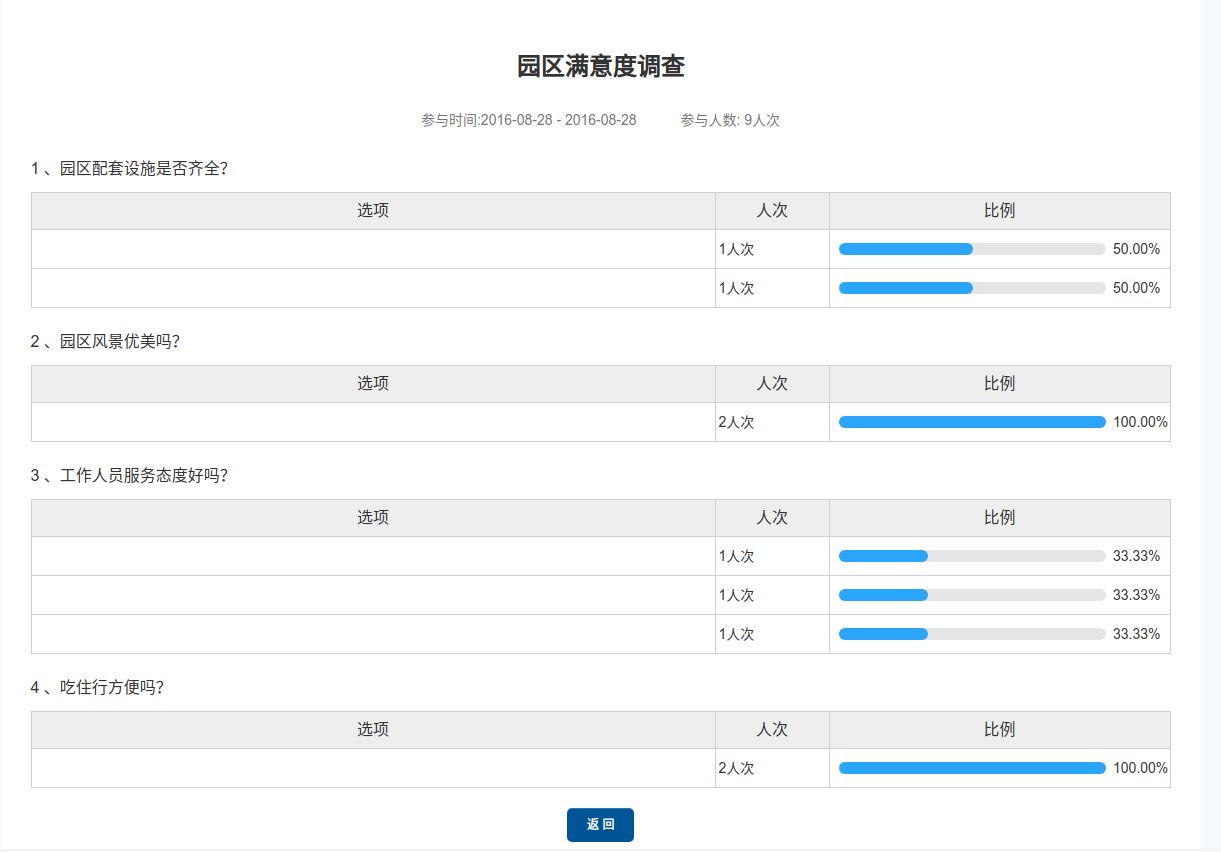Click the 2人次 cell in question 2
This screenshot has width=1221, height=852.
737,422
